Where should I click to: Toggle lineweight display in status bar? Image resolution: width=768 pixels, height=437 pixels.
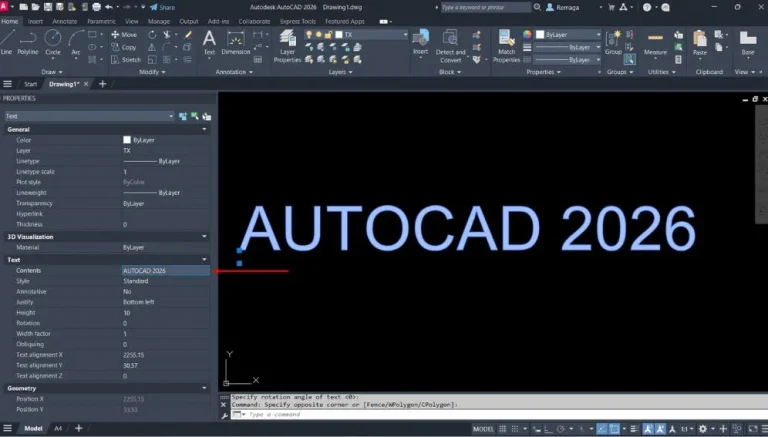coord(634,429)
